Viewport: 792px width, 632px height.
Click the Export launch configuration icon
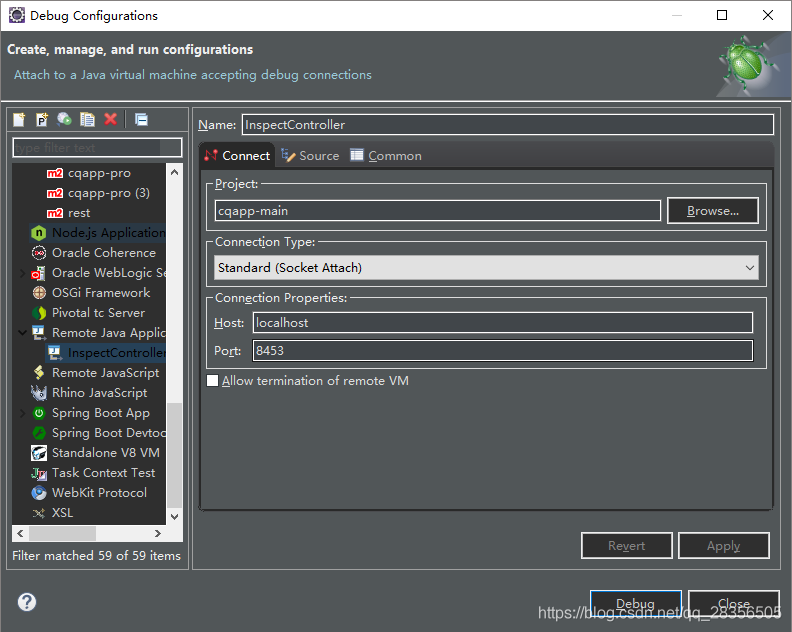(x=64, y=119)
